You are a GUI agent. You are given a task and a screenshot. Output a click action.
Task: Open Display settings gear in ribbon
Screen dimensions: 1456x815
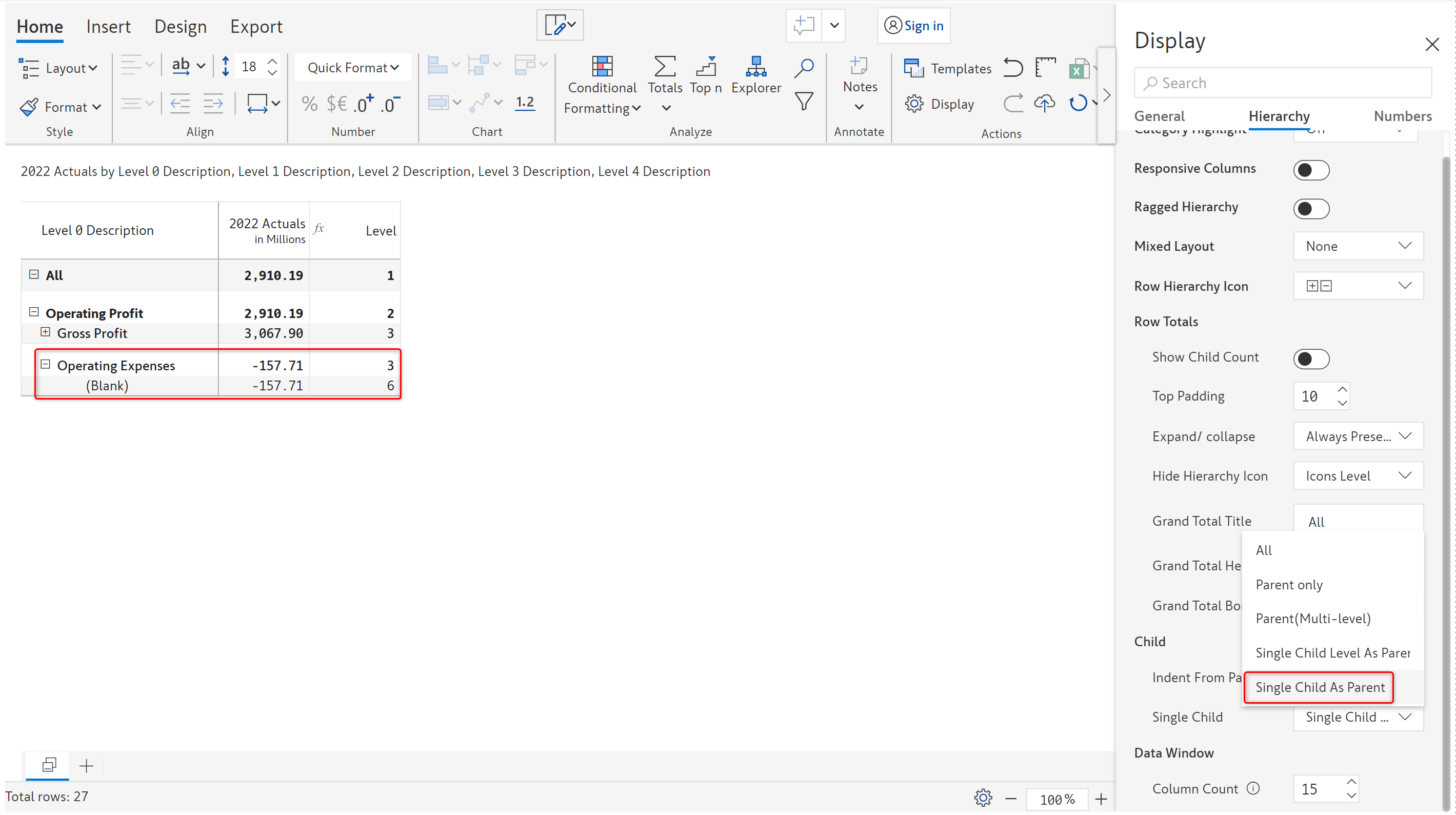point(940,104)
